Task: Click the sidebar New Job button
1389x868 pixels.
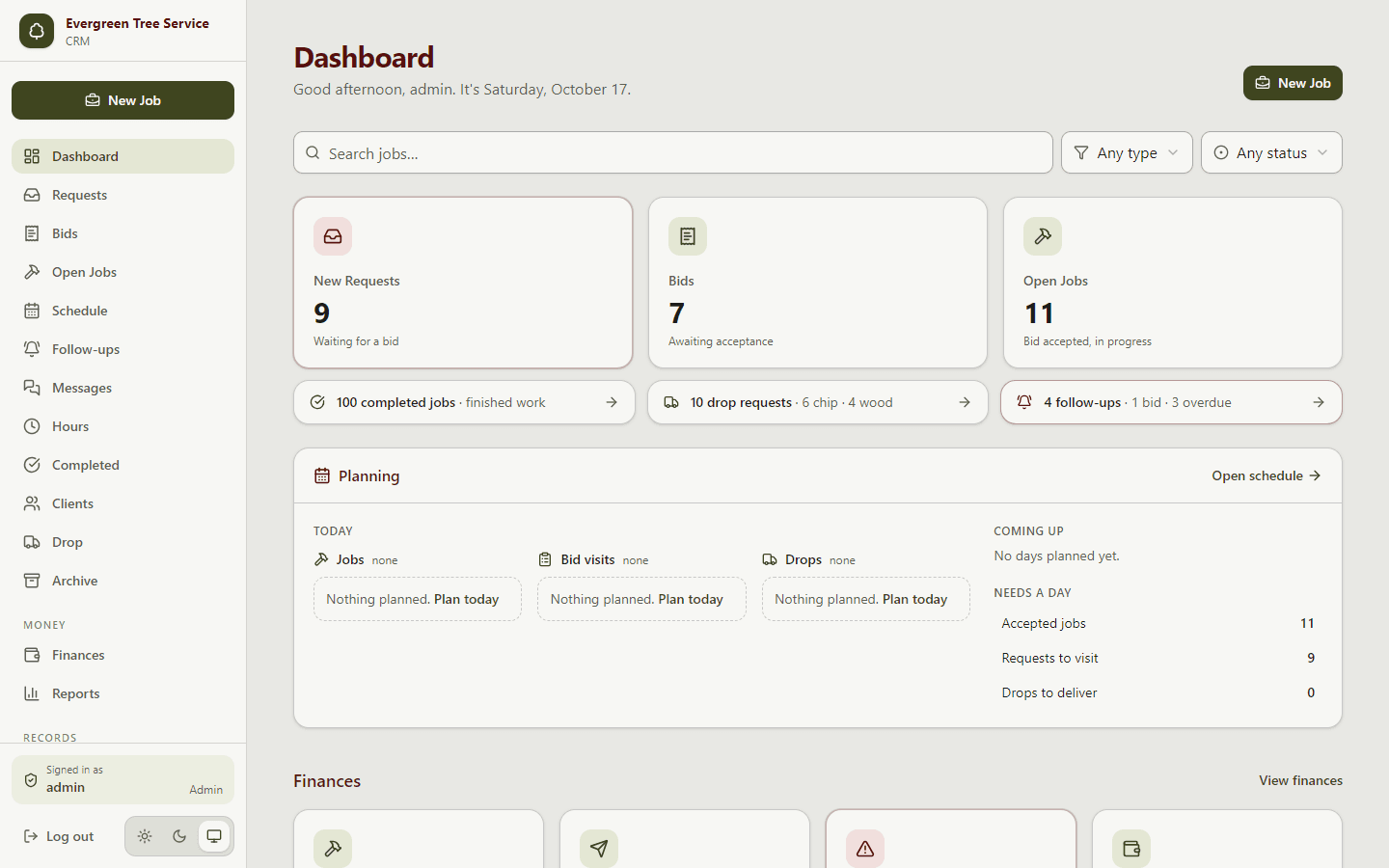Action: 123,100
